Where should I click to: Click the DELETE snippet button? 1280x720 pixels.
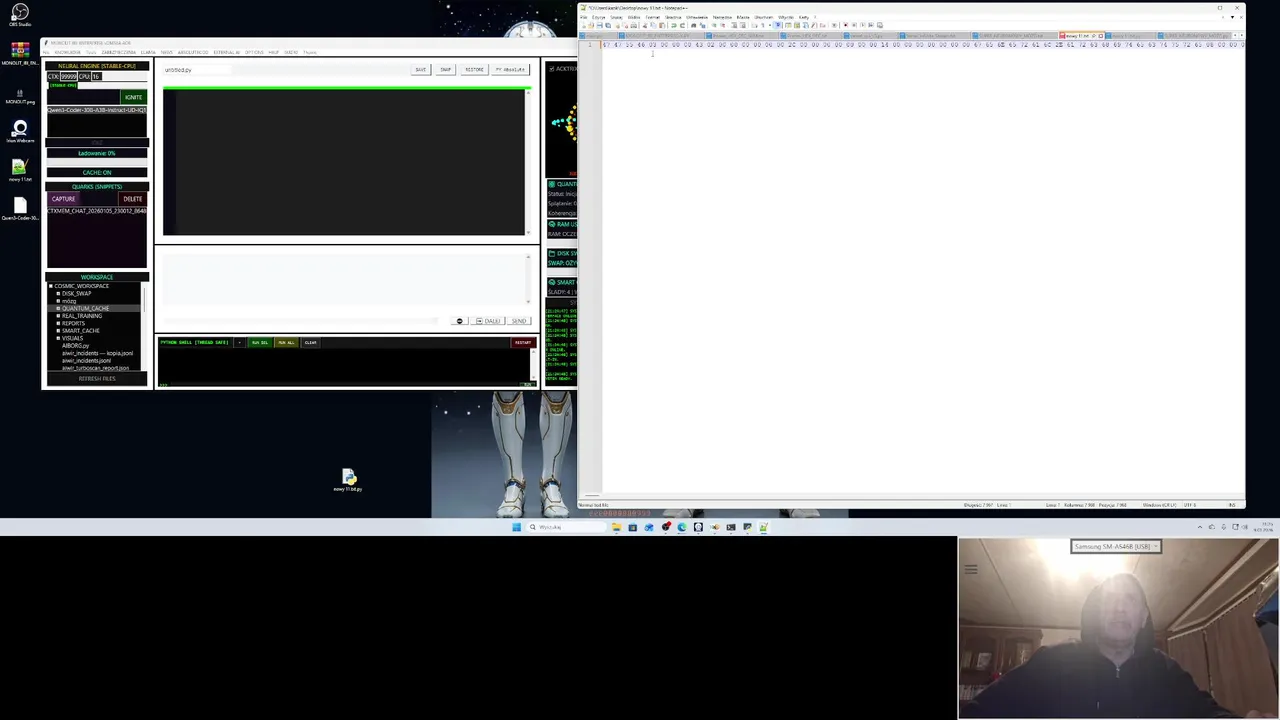coord(133,199)
